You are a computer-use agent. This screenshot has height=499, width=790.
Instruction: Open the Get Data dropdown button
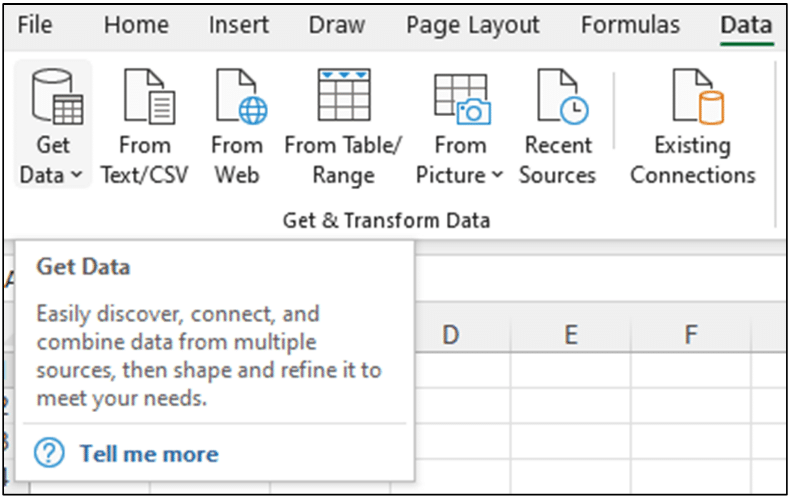pyautogui.click(x=52, y=124)
